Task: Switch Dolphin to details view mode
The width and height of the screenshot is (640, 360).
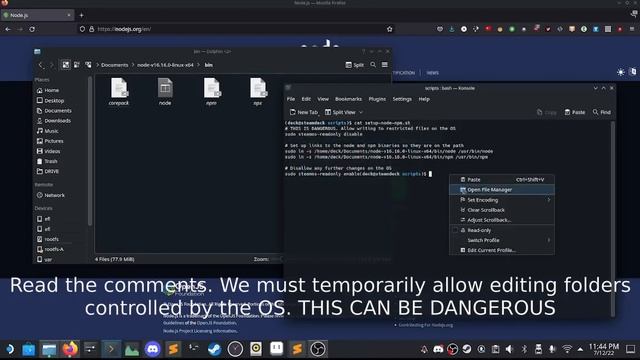Action: [88, 65]
